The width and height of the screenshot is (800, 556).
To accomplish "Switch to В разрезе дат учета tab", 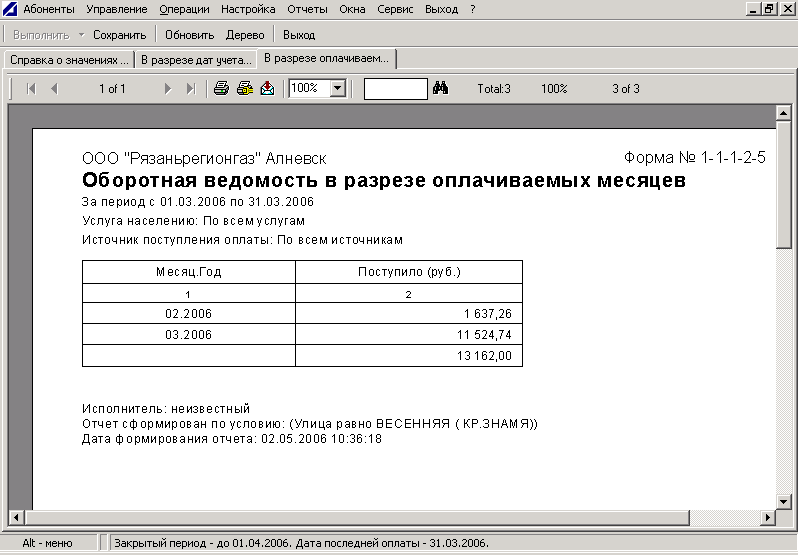I will [195, 60].
